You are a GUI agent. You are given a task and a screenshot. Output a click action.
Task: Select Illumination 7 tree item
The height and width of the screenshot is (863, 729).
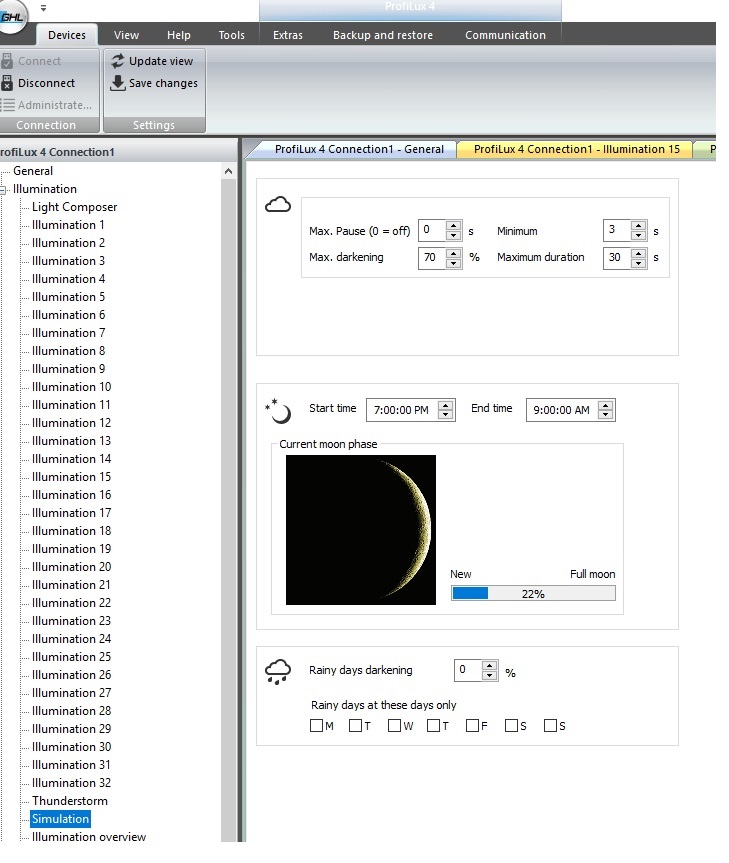click(x=68, y=333)
